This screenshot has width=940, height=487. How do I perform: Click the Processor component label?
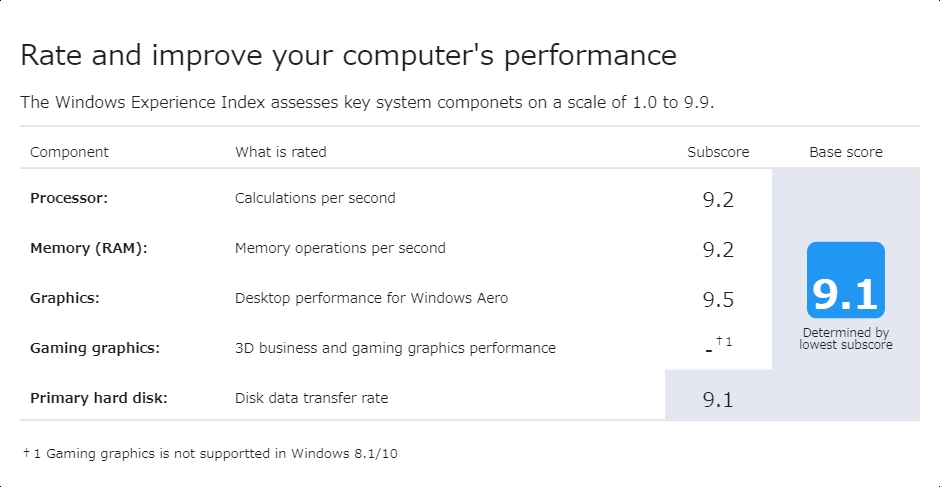click(69, 198)
